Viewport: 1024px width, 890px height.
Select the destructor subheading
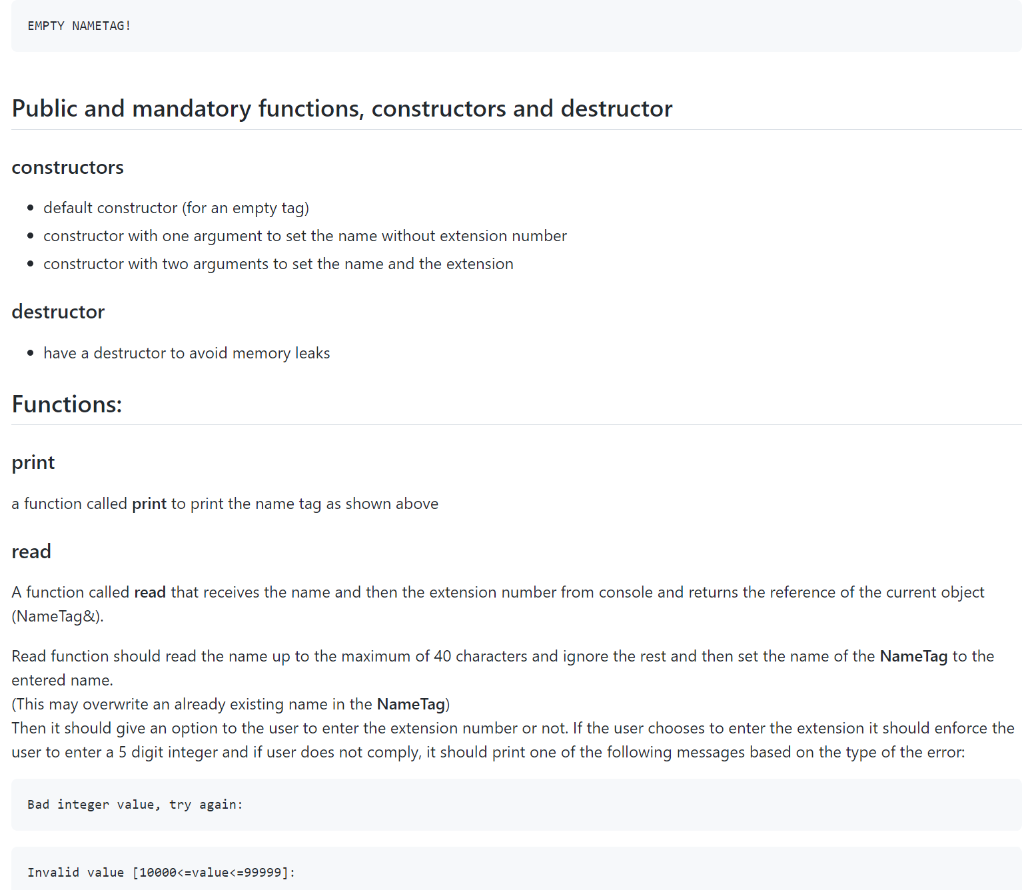[58, 311]
